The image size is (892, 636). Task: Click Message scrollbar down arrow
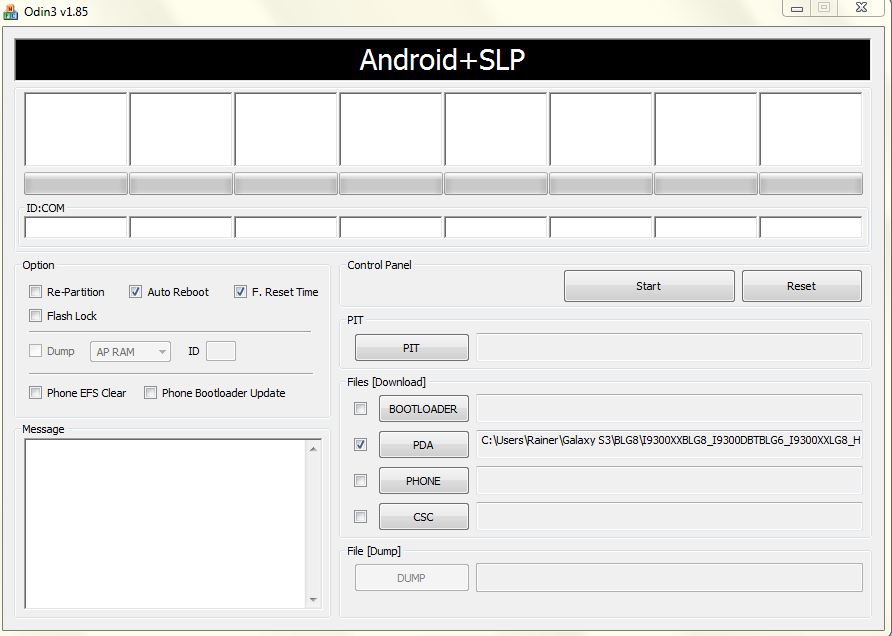point(313,600)
